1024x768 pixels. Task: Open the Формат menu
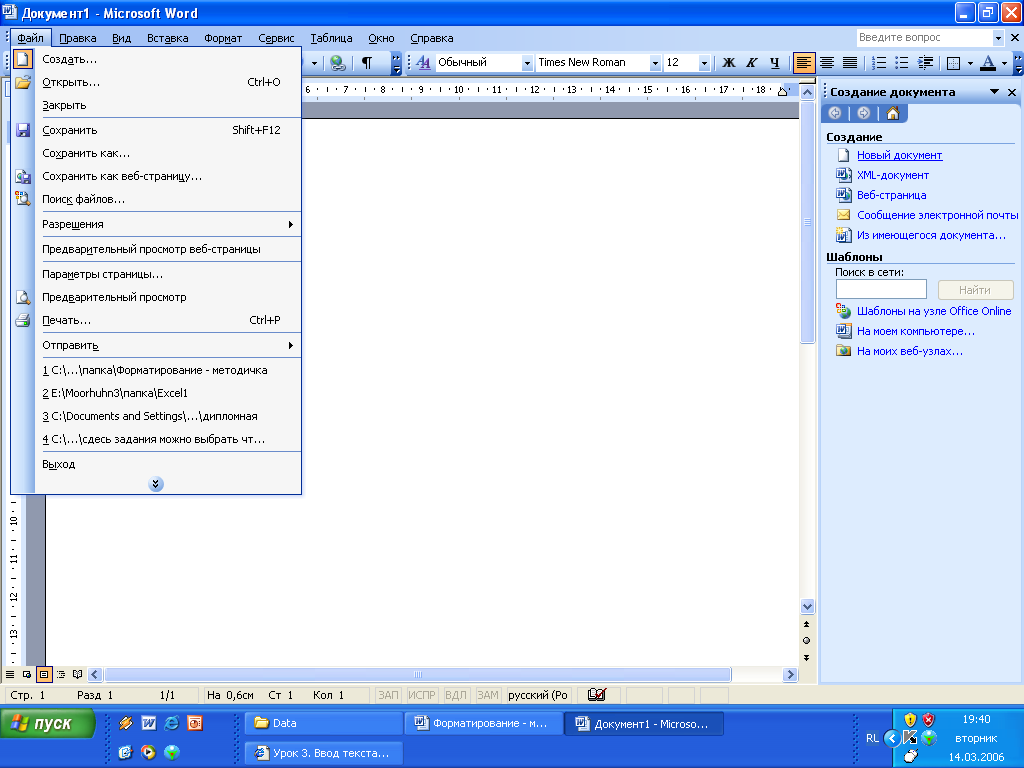[x=223, y=38]
